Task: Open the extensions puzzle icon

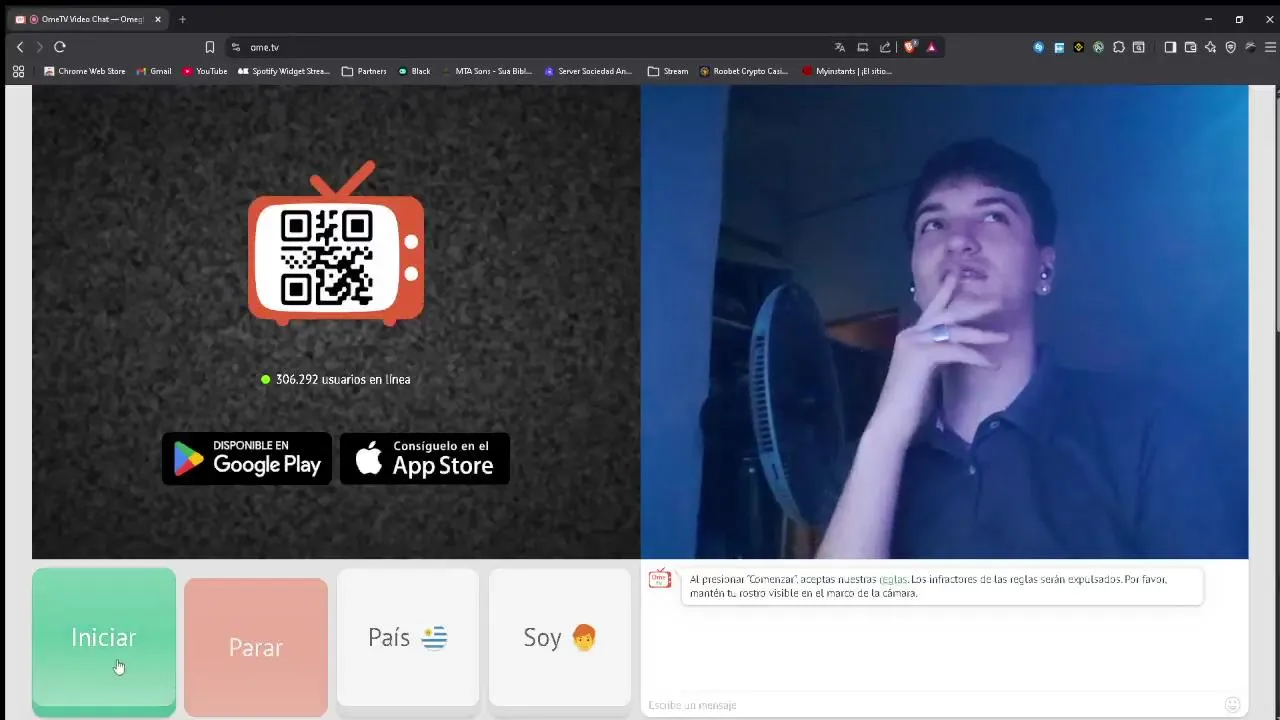Action: 1118,47
